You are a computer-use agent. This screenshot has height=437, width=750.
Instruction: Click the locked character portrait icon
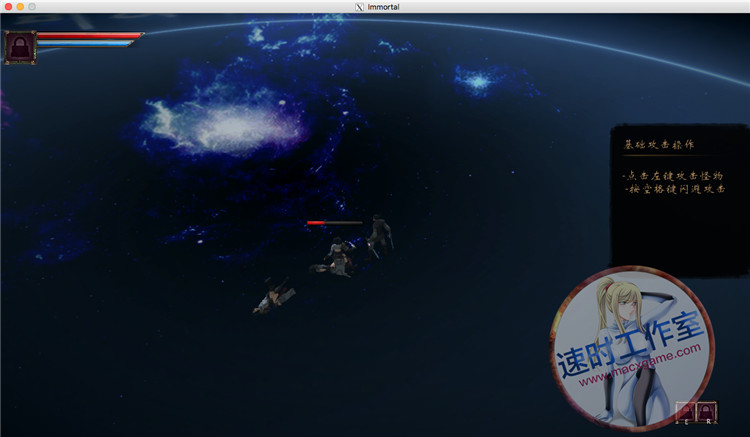click(20, 47)
